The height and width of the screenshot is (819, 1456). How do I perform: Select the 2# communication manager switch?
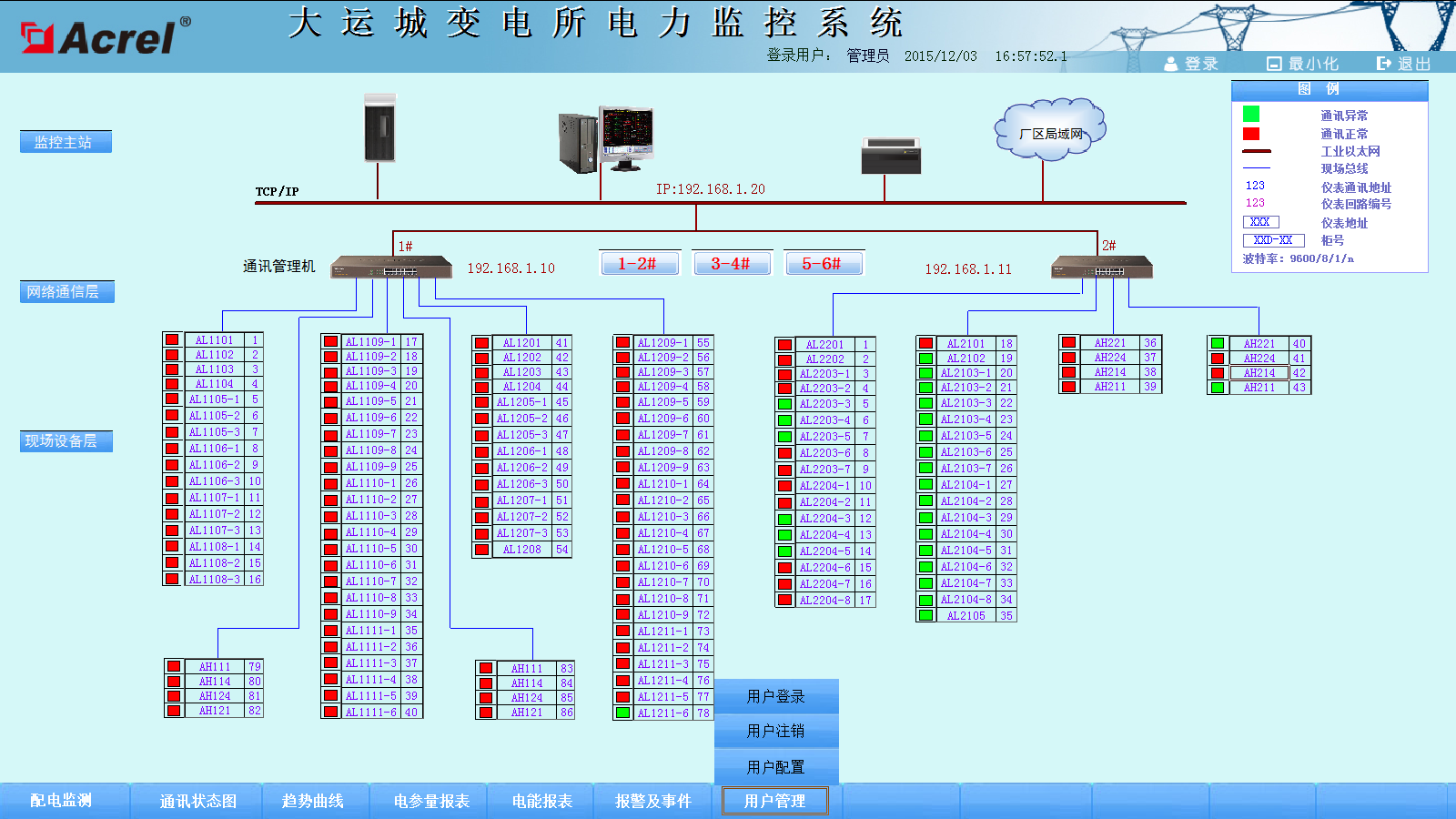1101,268
